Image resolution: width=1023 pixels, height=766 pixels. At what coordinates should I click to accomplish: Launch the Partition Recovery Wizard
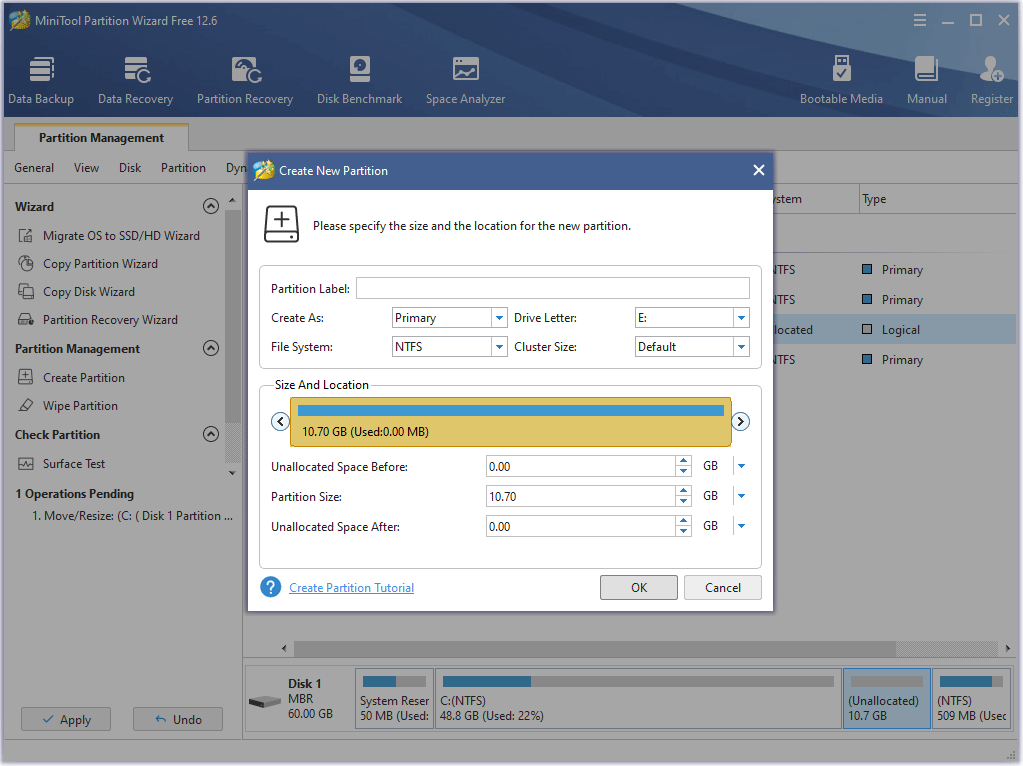click(x=98, y=320)
